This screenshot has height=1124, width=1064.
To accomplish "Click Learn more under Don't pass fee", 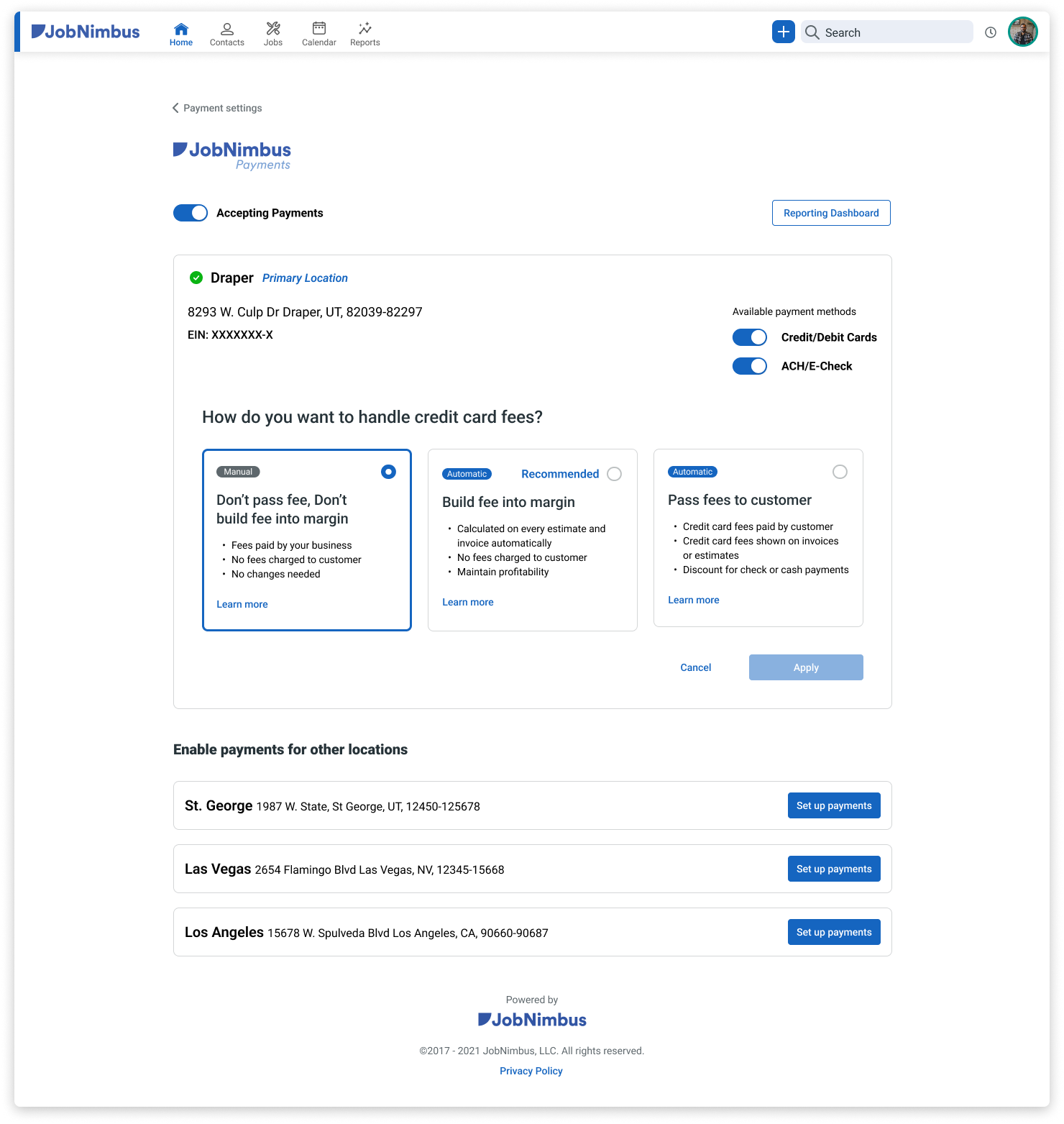I will pos(242,604).
